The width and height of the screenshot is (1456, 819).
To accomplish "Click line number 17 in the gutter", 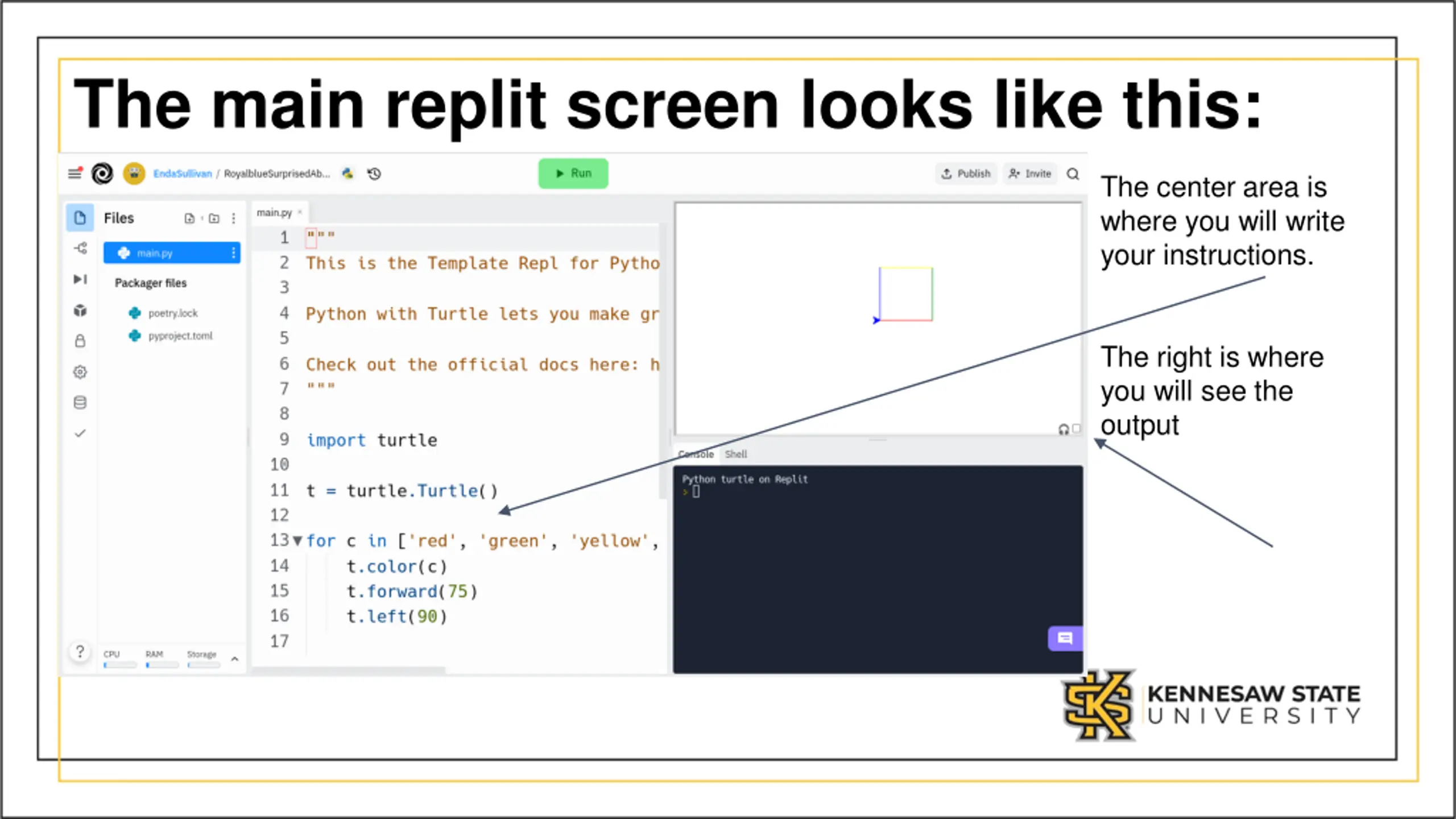I will click(x=279, y=642).
